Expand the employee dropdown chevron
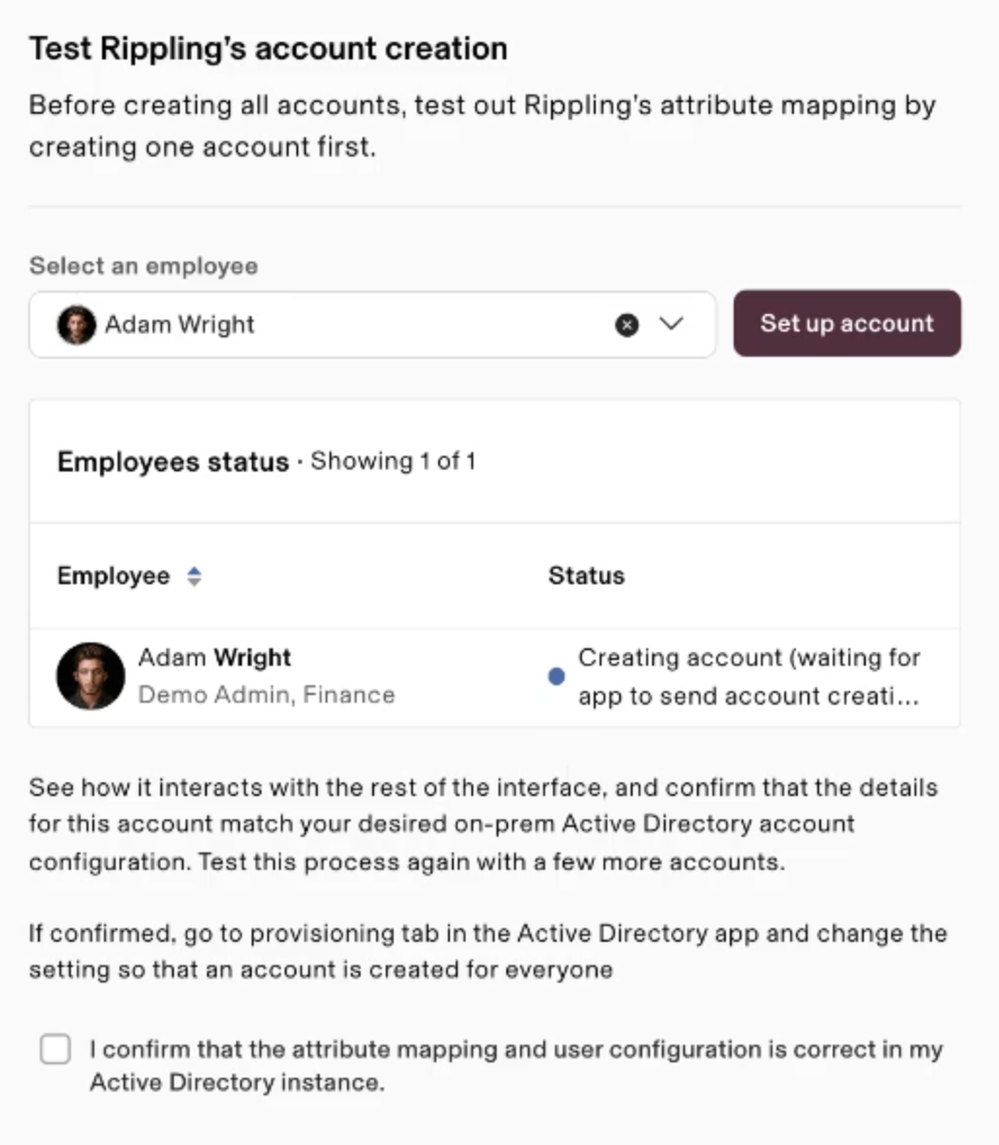Screen dimensions: 999x1145 (x=671, y=323)
